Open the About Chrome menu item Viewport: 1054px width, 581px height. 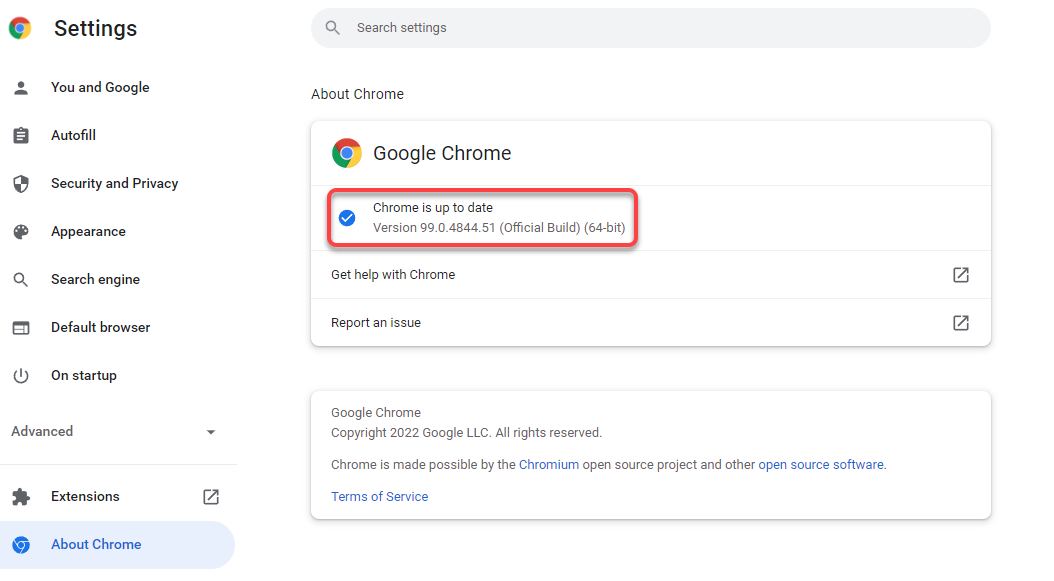point(96,545)
